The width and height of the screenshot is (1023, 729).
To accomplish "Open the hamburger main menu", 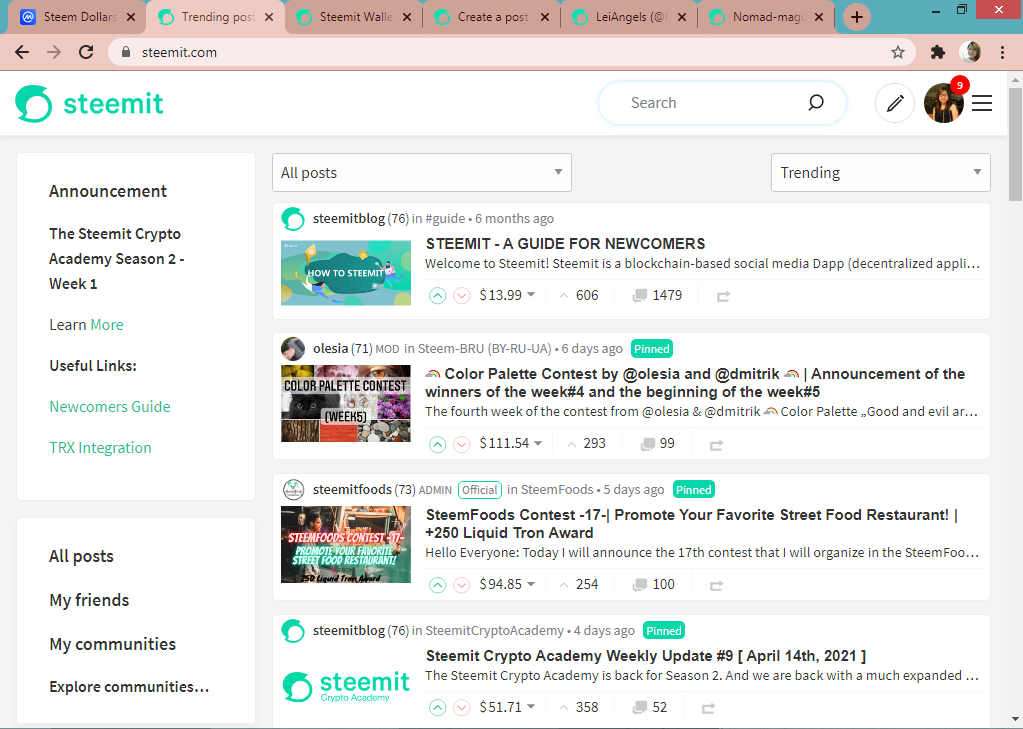I will [x=982, y=103].
